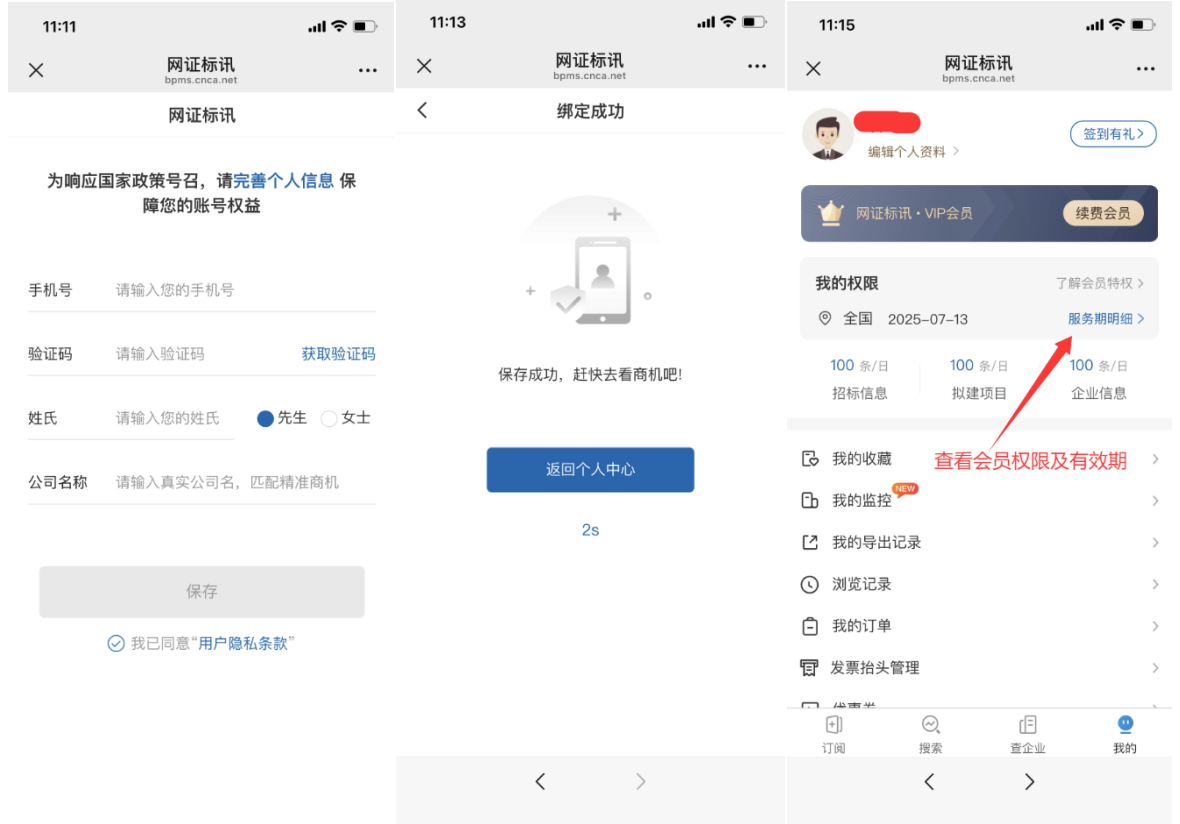Image resolution: width=1180 pixels, height=824 pixels.
Task: Click the 我的导出记录 export icon
Action: click(x=810, y=542)
